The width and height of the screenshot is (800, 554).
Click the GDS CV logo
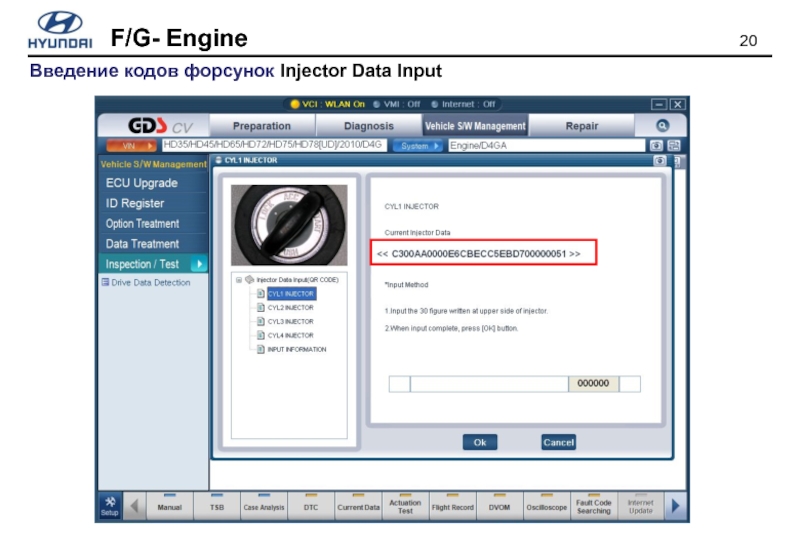click(160, 126)
